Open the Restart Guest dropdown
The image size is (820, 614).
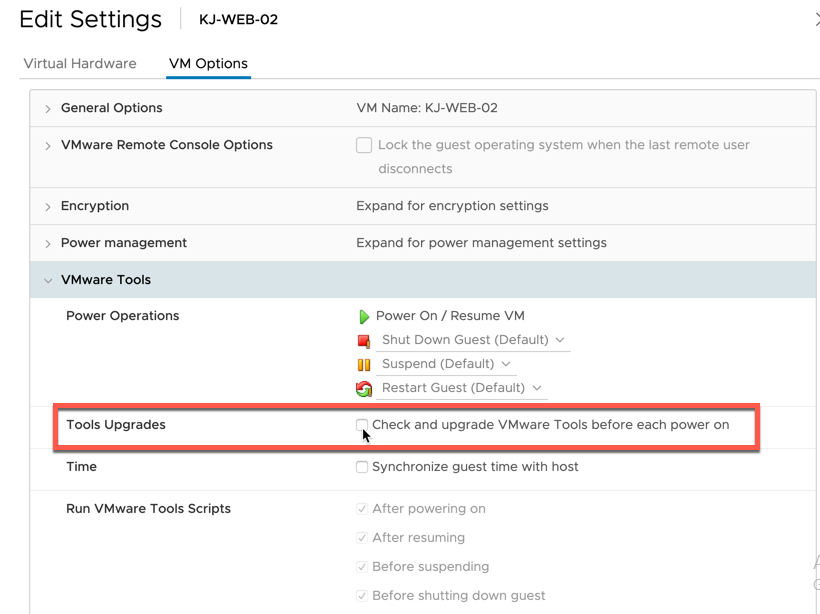537,388
